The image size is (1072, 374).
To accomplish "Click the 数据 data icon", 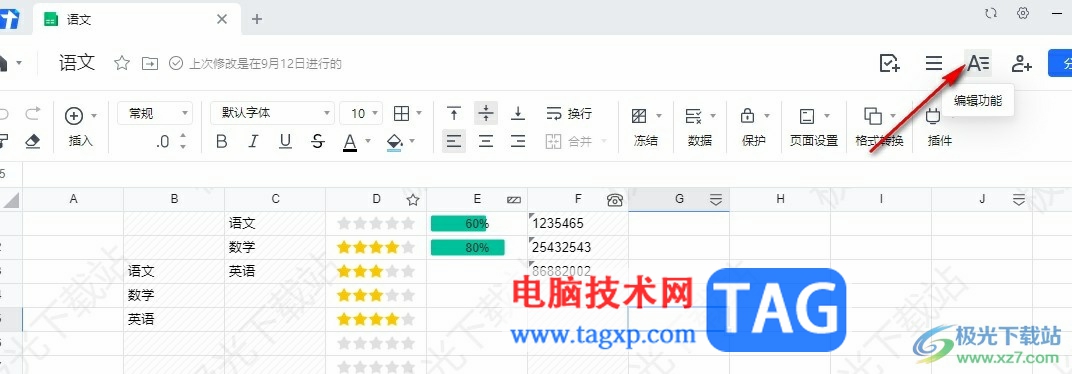I will (693, 116).
